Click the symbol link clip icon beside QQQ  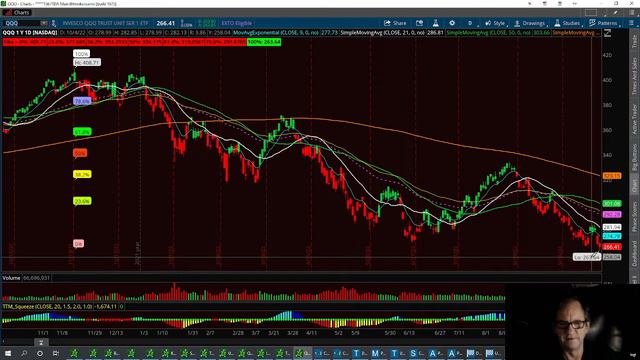53,23
